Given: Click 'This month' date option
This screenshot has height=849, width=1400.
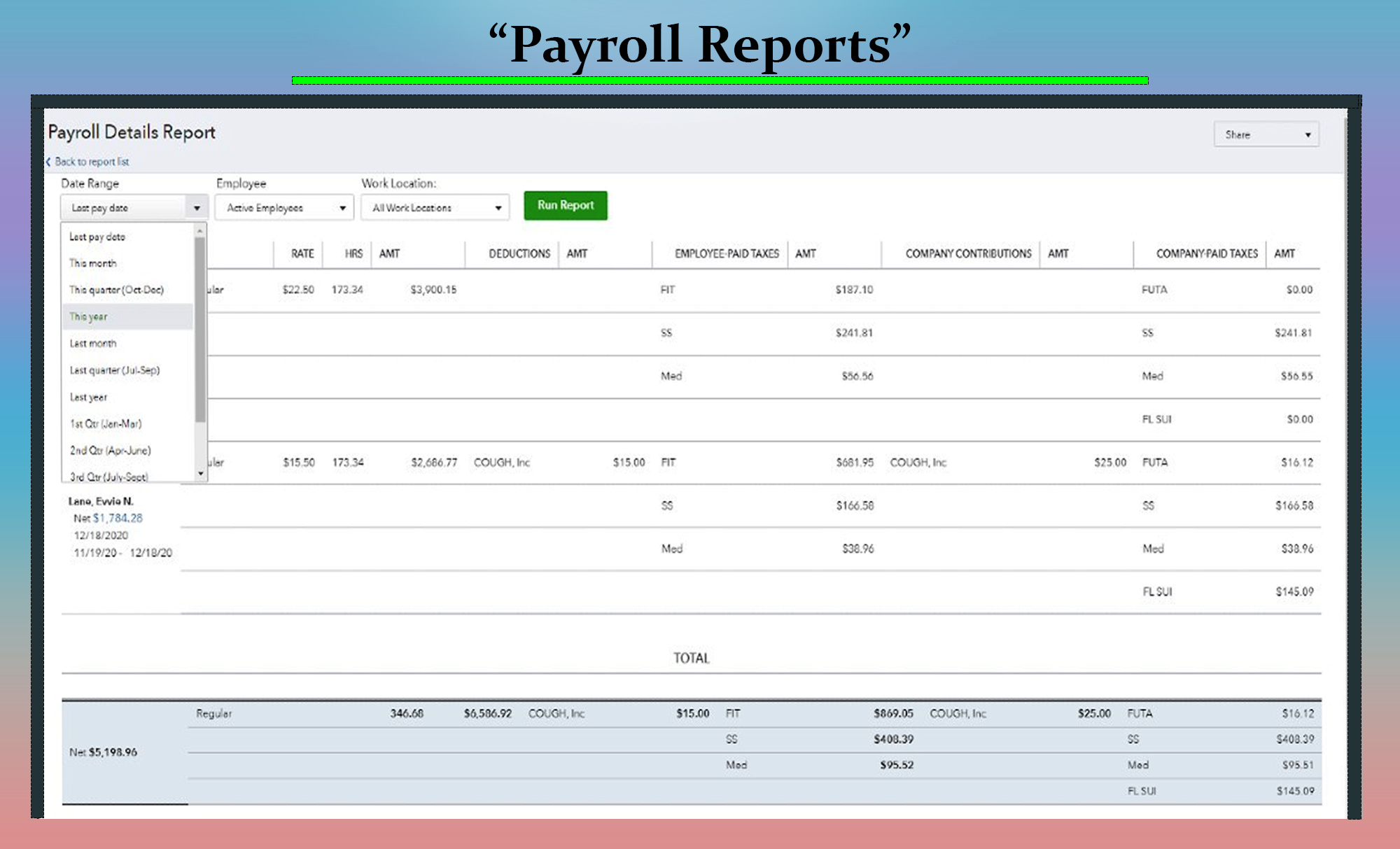Looking at the screenshot, I should [x=93, y=263].
